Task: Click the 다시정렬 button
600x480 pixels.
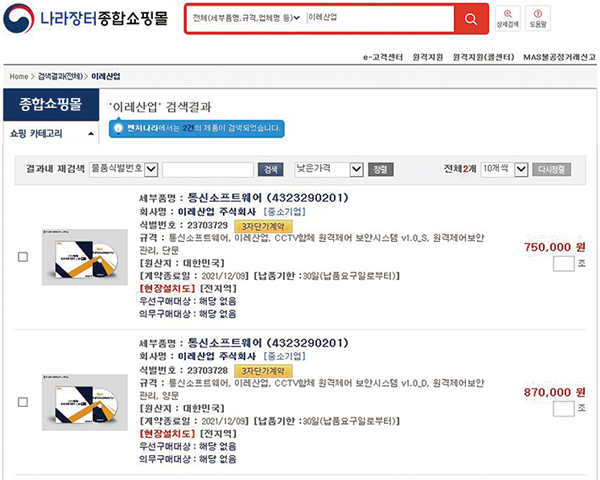Action: pos(551,170)
